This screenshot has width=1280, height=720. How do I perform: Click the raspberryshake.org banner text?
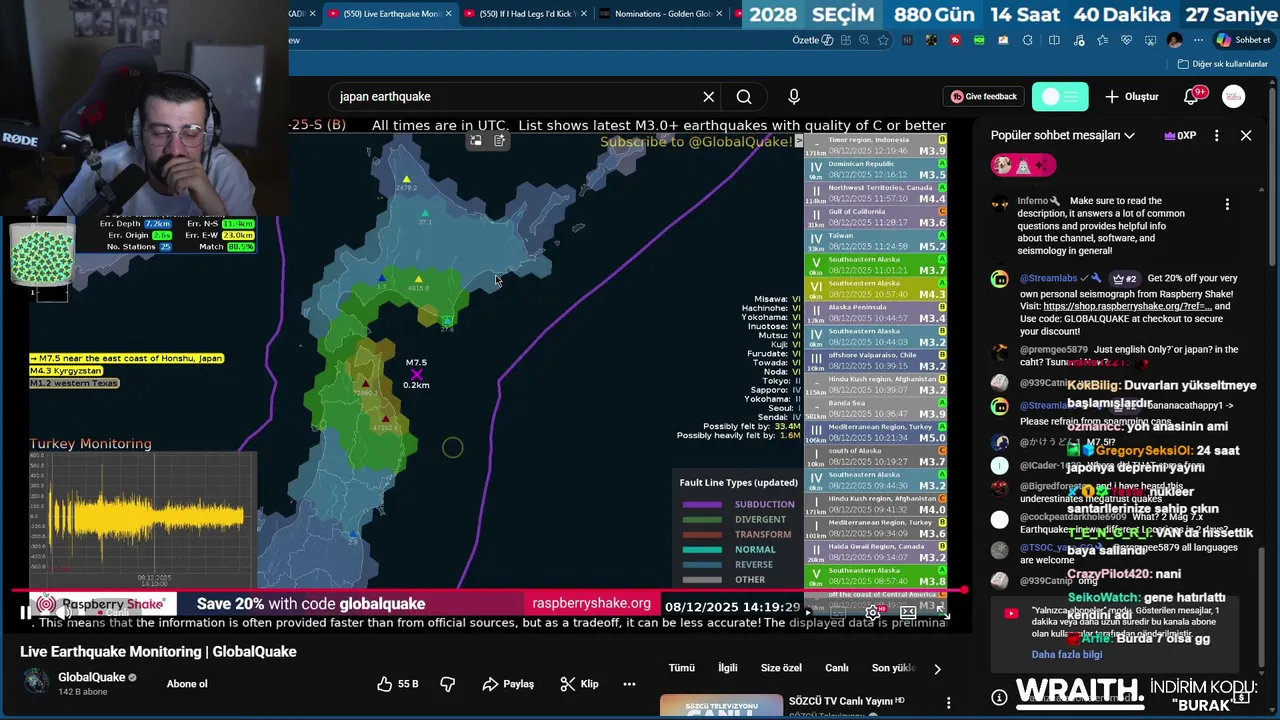[591, 604]
